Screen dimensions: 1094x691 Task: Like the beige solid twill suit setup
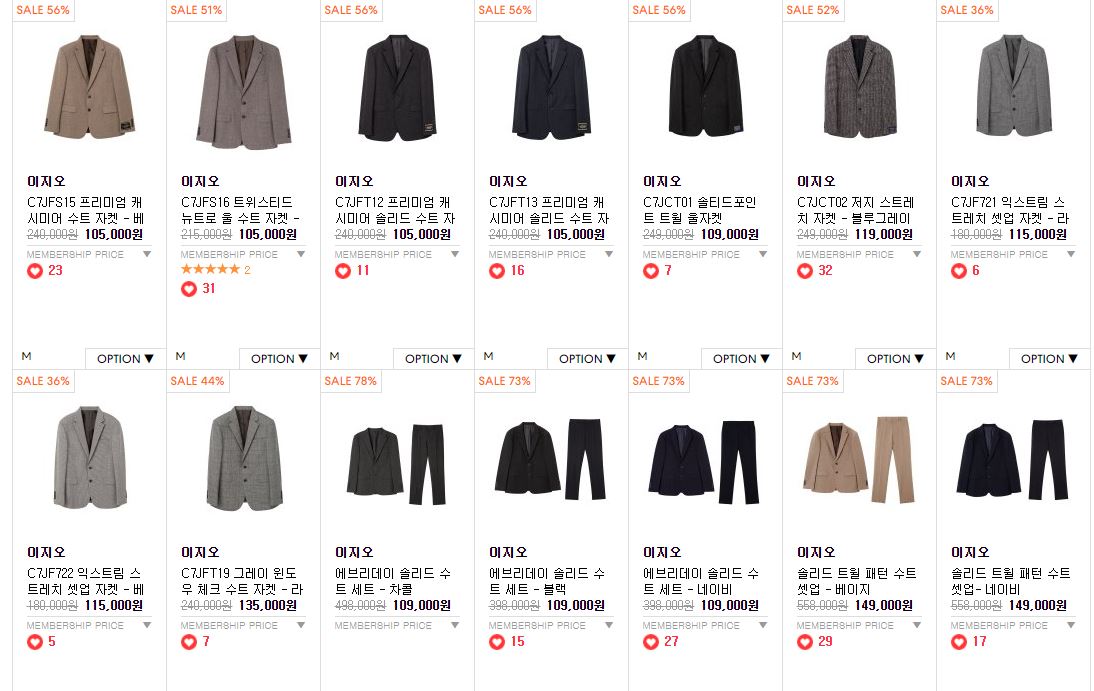(x=804, y=642)
